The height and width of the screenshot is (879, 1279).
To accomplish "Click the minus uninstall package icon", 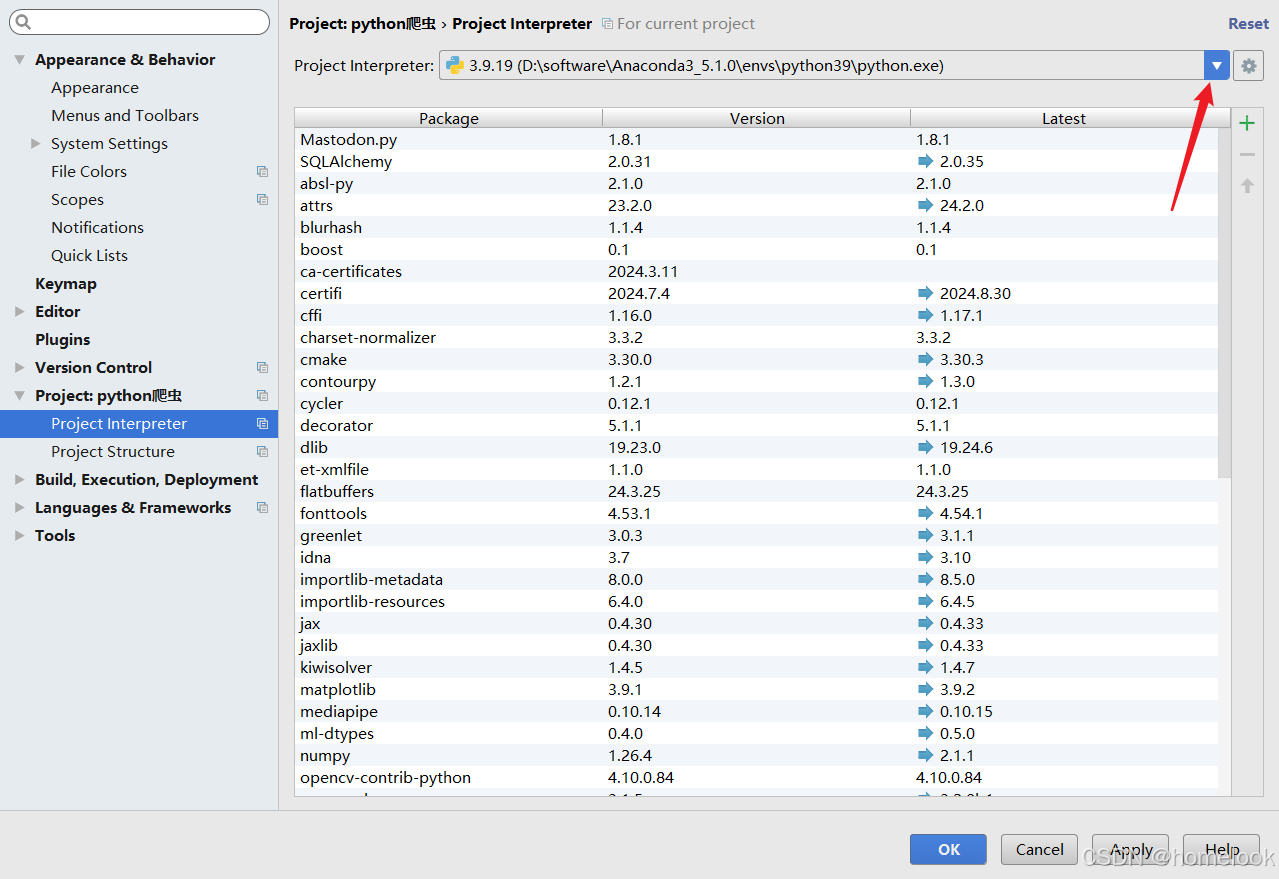I will [x=1247, y=155].
